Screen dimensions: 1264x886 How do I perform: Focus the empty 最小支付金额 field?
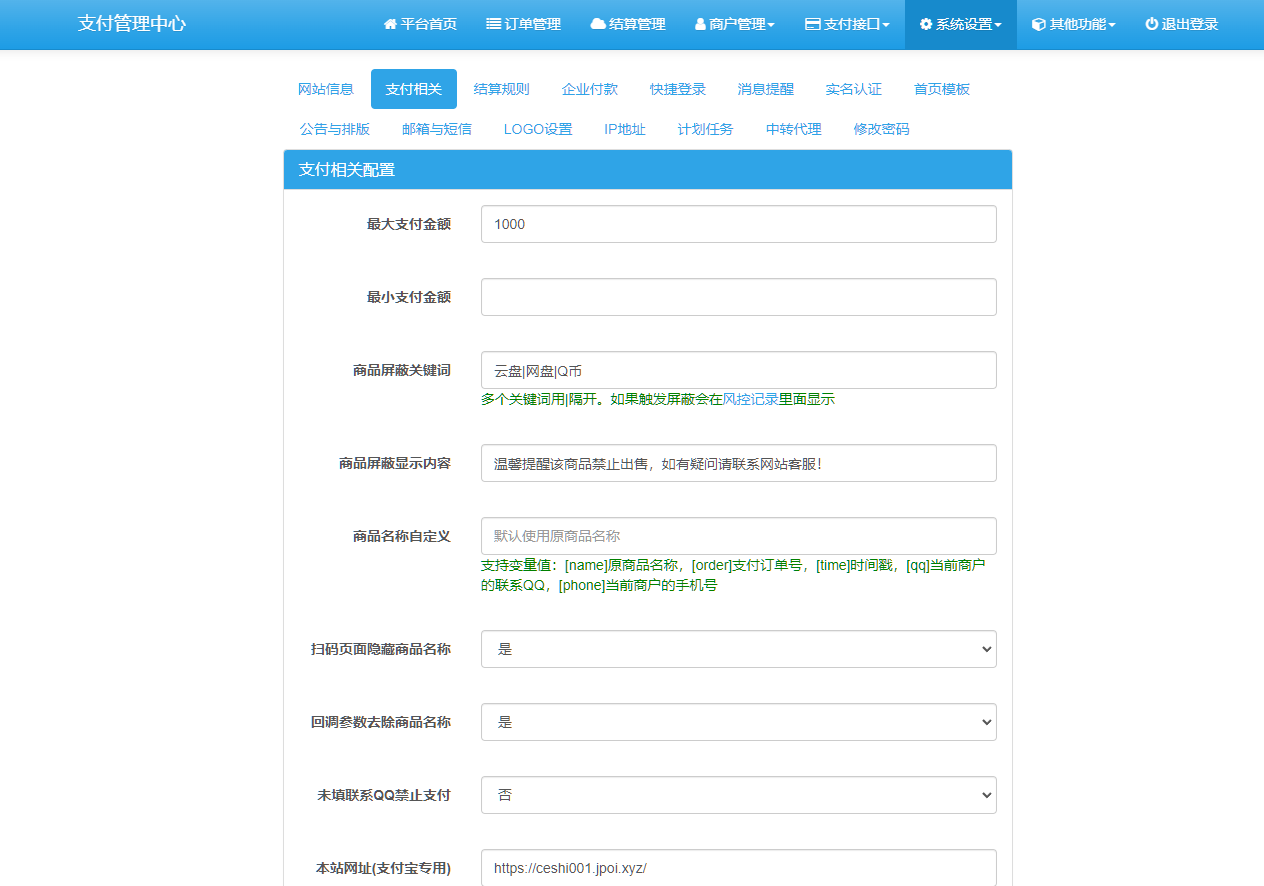tap(739, 297)
